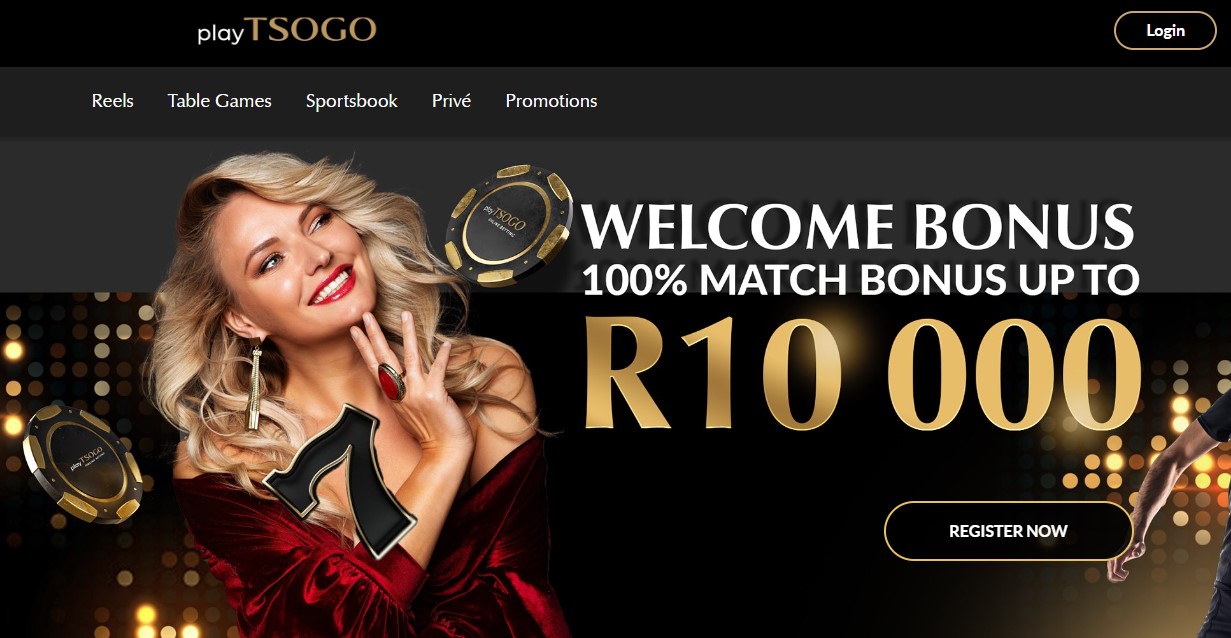This screenshot has width=1231, height=638.
Task: Open the Sportsbook page
Action: point(352,101)
